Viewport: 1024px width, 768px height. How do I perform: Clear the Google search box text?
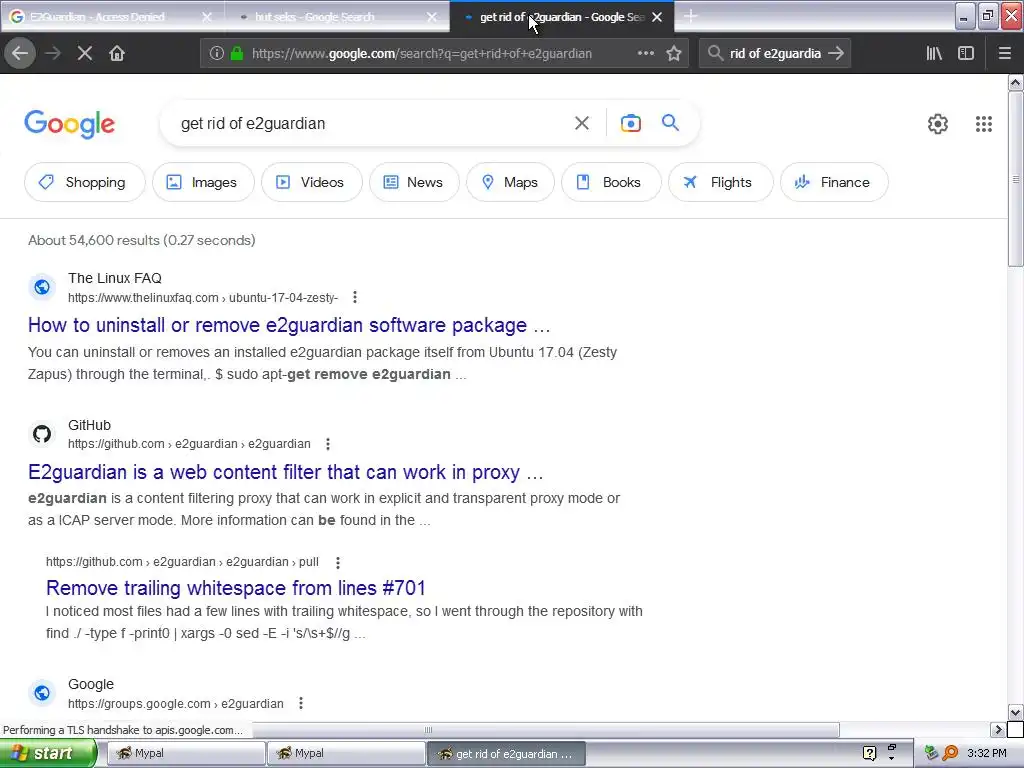coord(582,123)
